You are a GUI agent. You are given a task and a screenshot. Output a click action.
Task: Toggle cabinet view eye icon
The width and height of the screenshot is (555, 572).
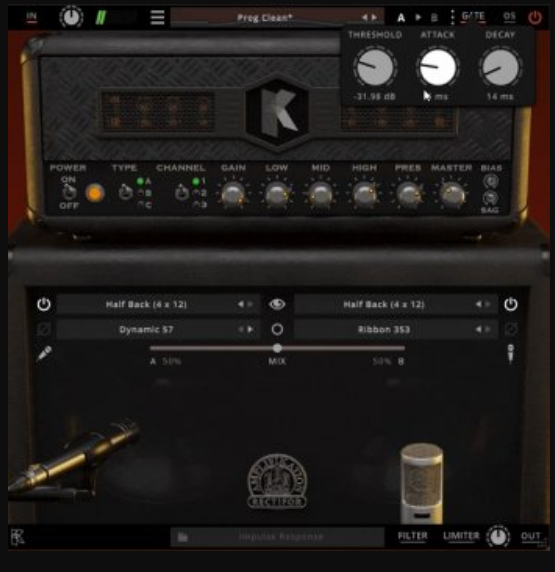tap(277, 304)
